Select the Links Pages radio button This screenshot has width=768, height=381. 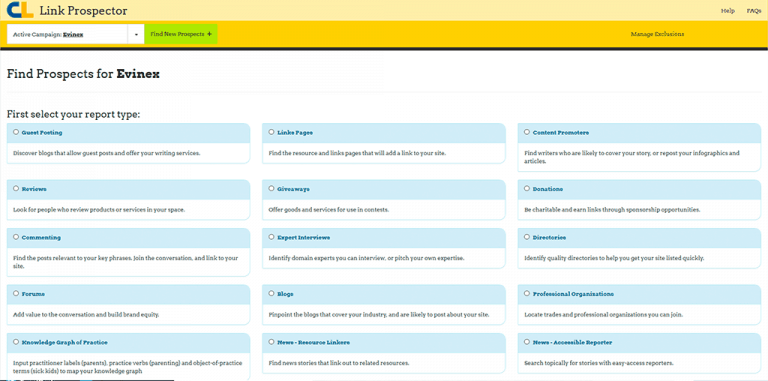[x=272, y=132]
